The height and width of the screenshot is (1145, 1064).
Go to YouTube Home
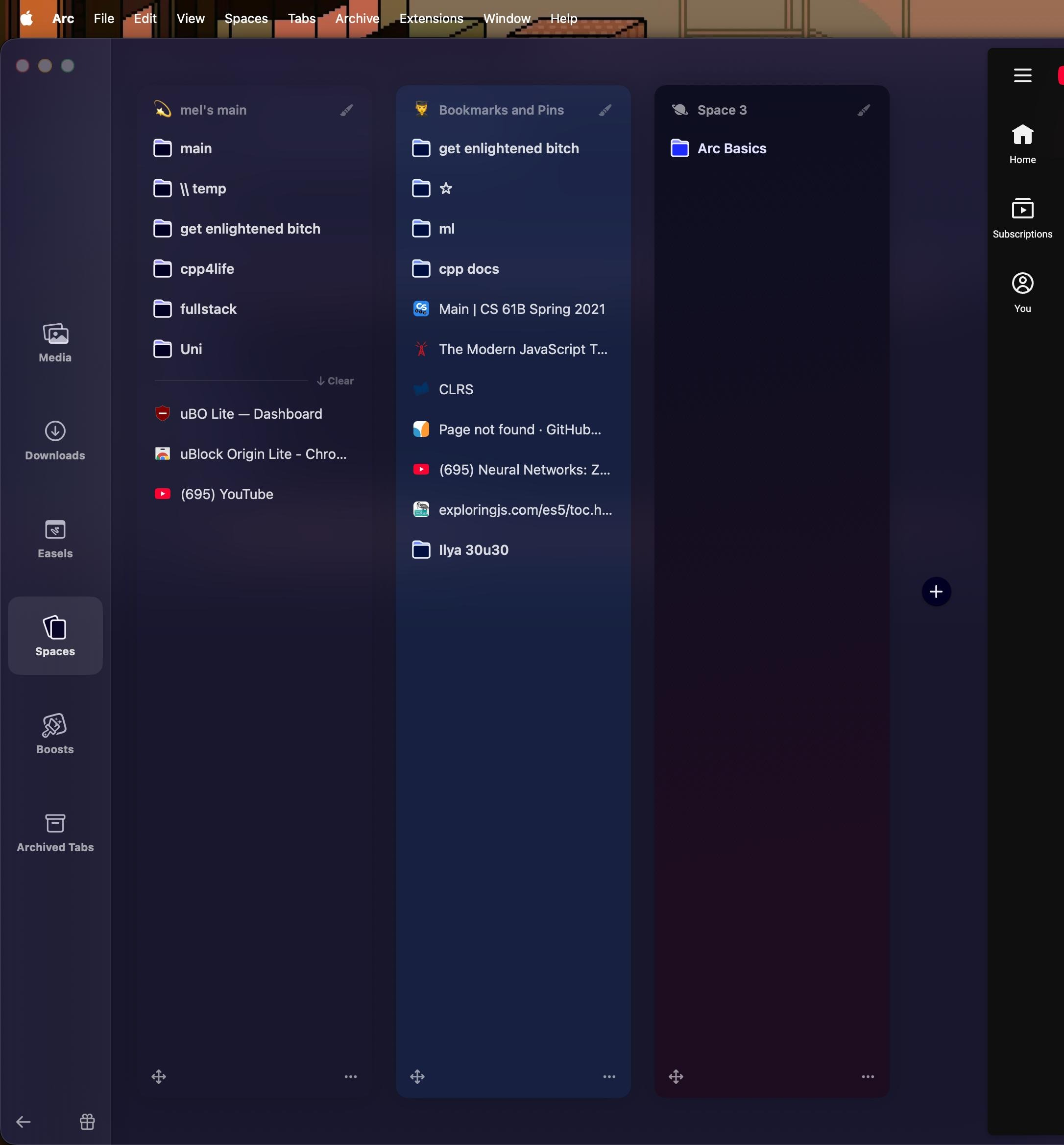click(x=1022, y=144)
